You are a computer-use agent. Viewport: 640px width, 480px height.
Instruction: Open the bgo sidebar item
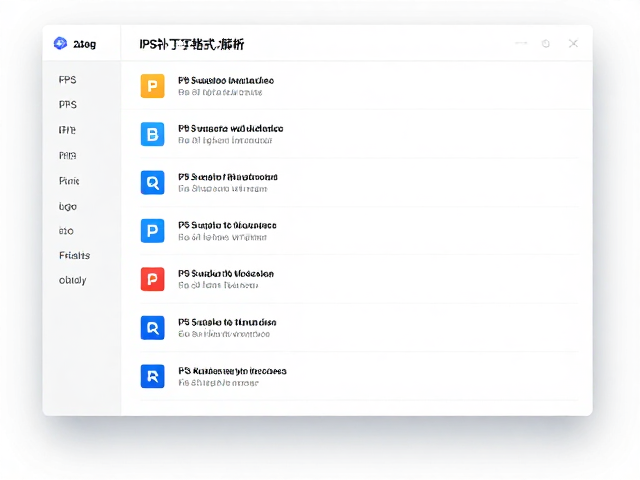click(x=67, y=207)
